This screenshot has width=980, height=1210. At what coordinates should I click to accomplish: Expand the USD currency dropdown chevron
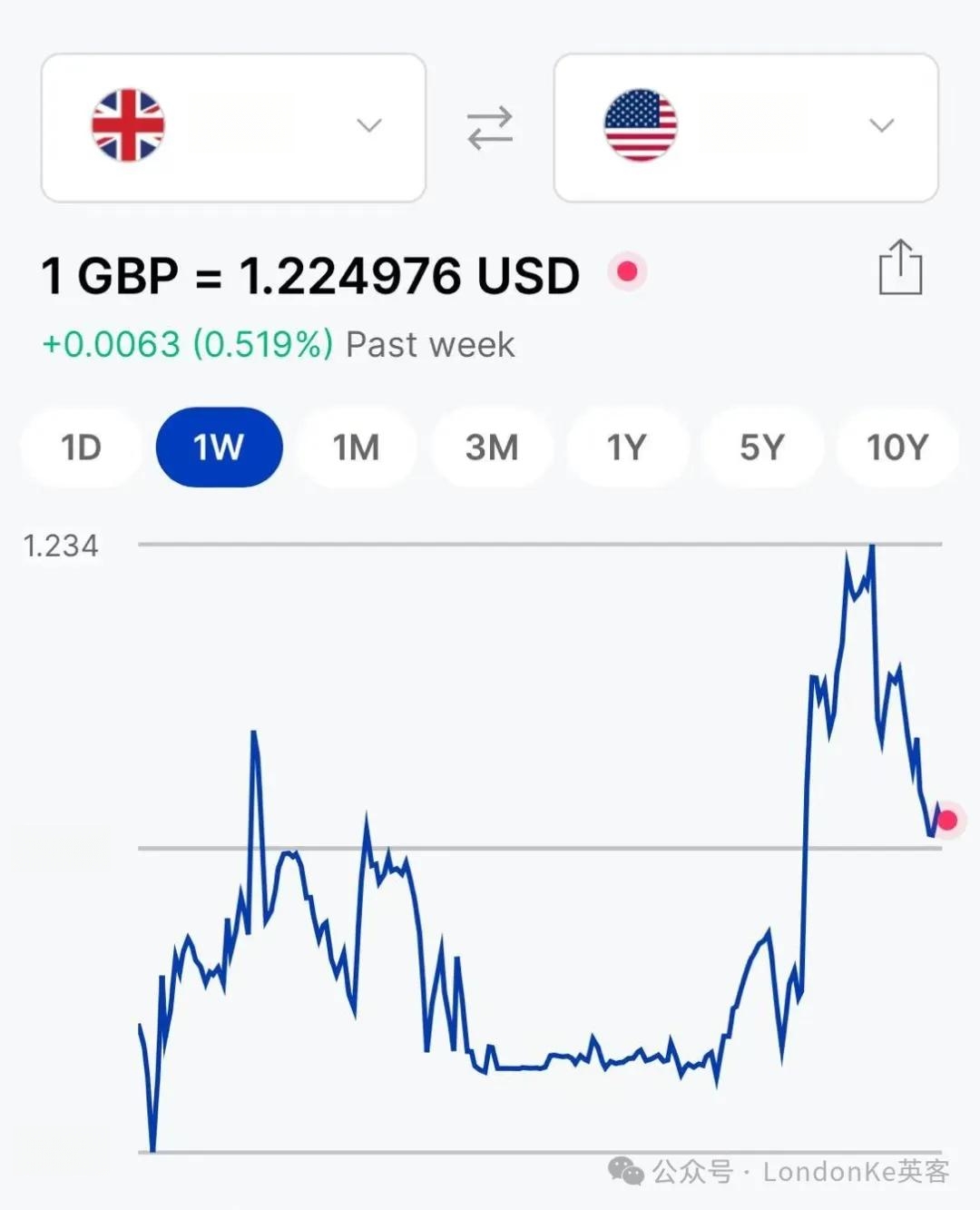point(882,125)
